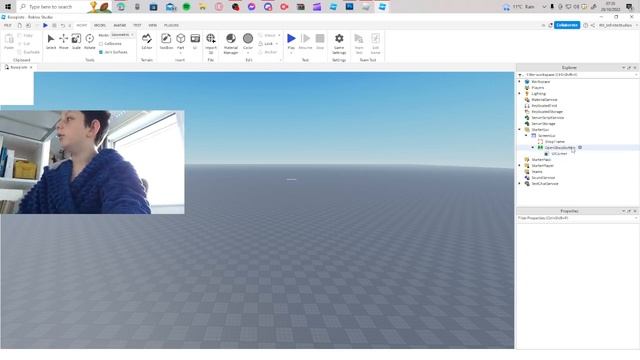Click the Explorer filter workspace field
Screen dimensions: 640x360
coord(579,75)
